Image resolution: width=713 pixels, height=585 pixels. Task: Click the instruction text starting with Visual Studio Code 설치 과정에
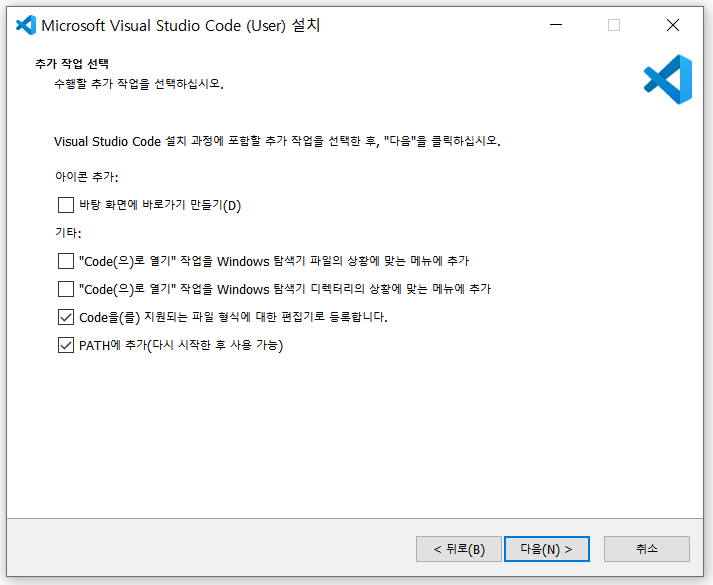[277, 141]
